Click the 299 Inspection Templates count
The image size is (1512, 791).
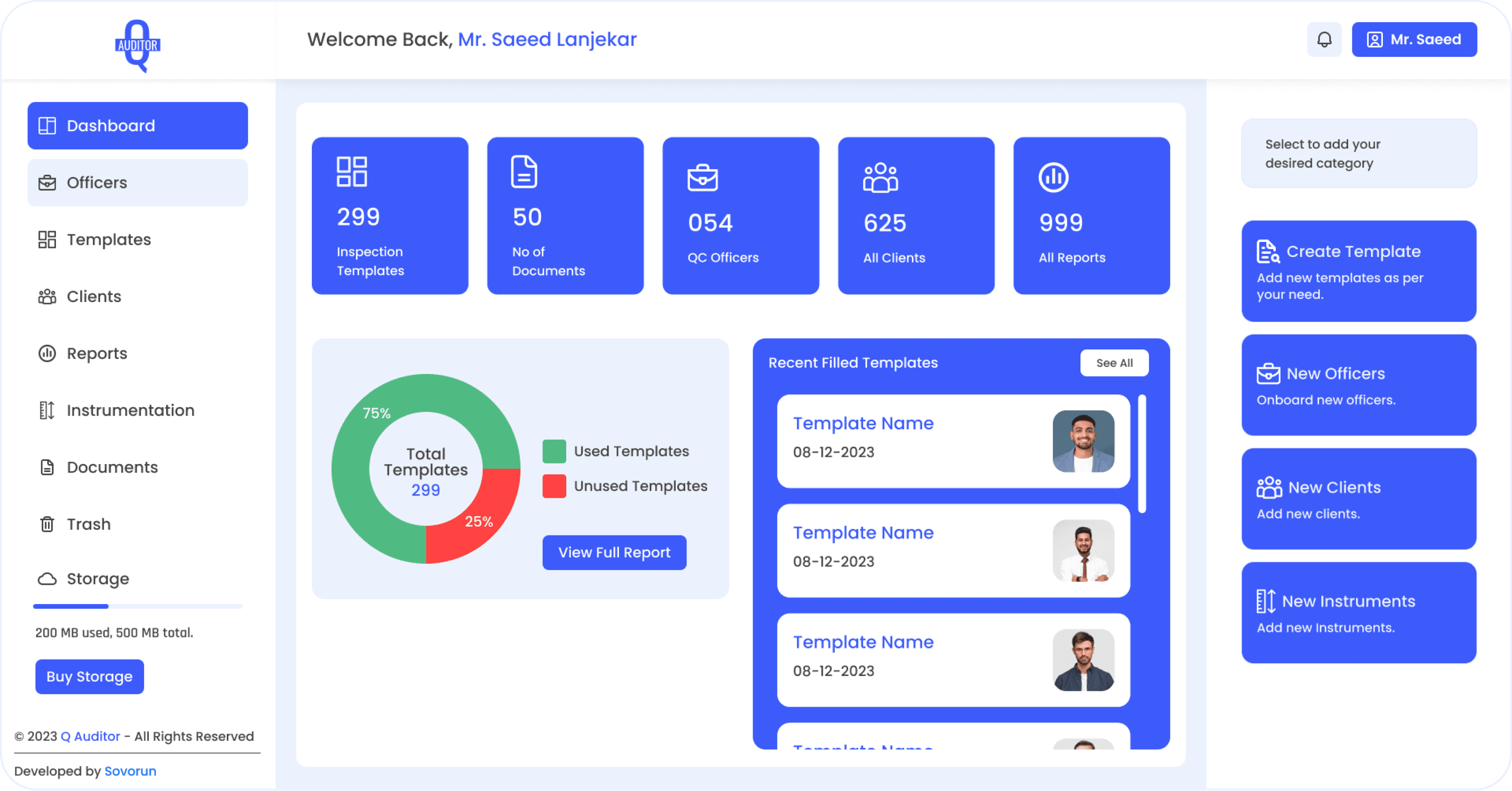click(358, 217)
